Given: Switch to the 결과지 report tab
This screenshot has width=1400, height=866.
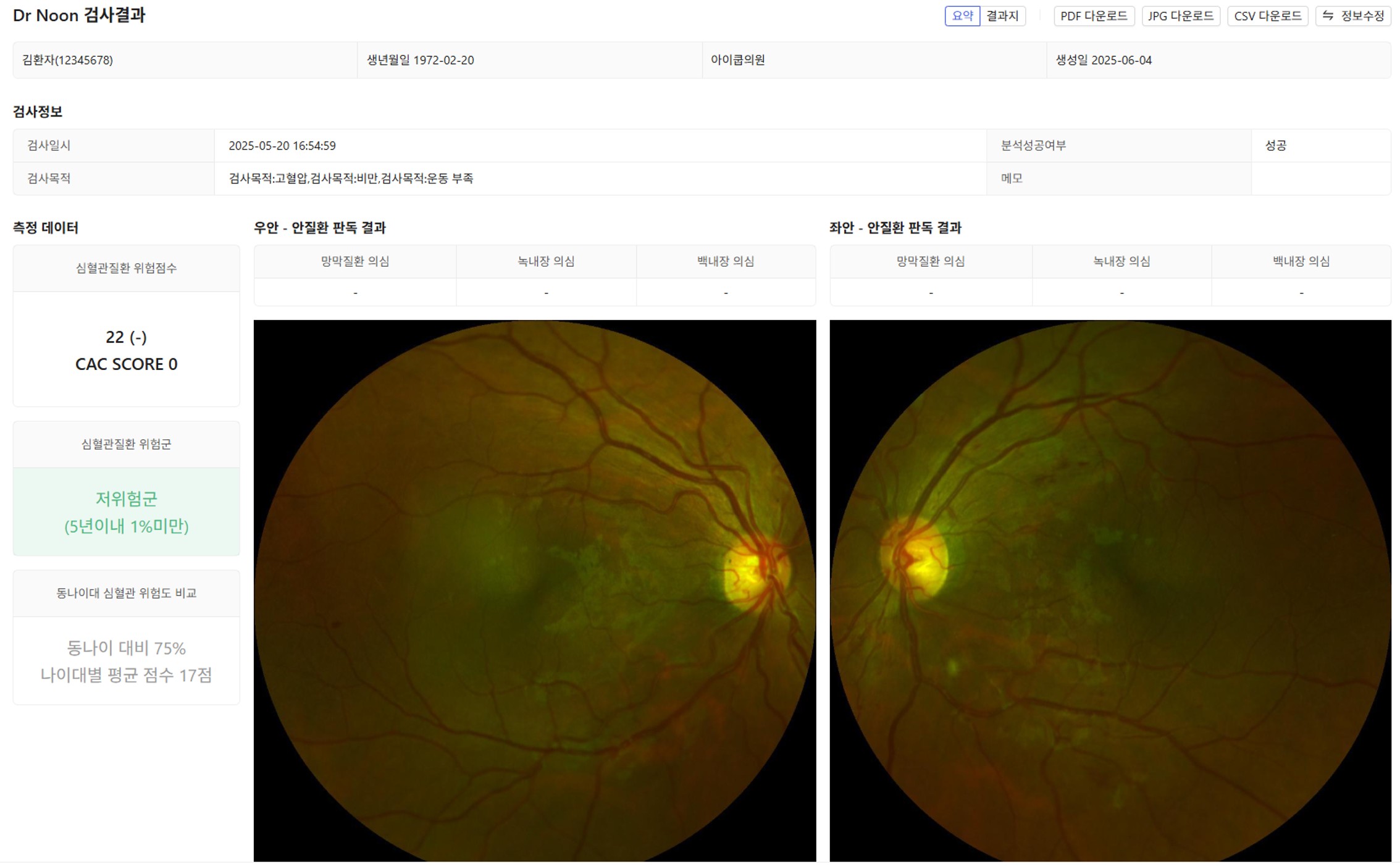Looking at the screenshot, I should point(1002,16).
